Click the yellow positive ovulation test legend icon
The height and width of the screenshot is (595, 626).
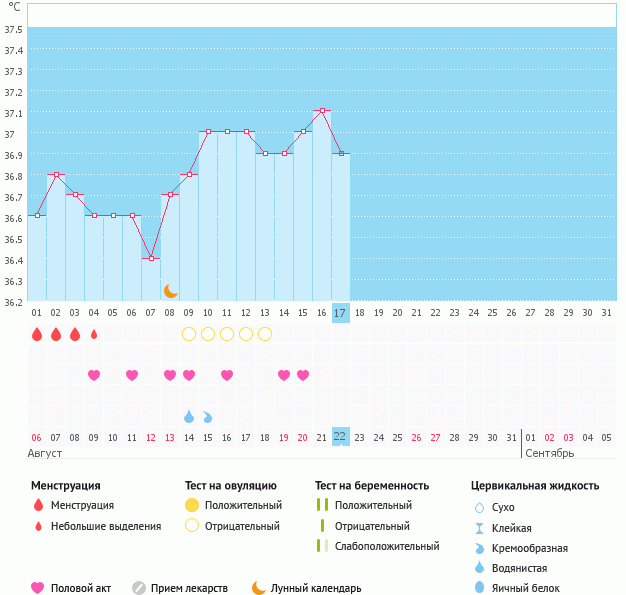(x=190, y=506)
